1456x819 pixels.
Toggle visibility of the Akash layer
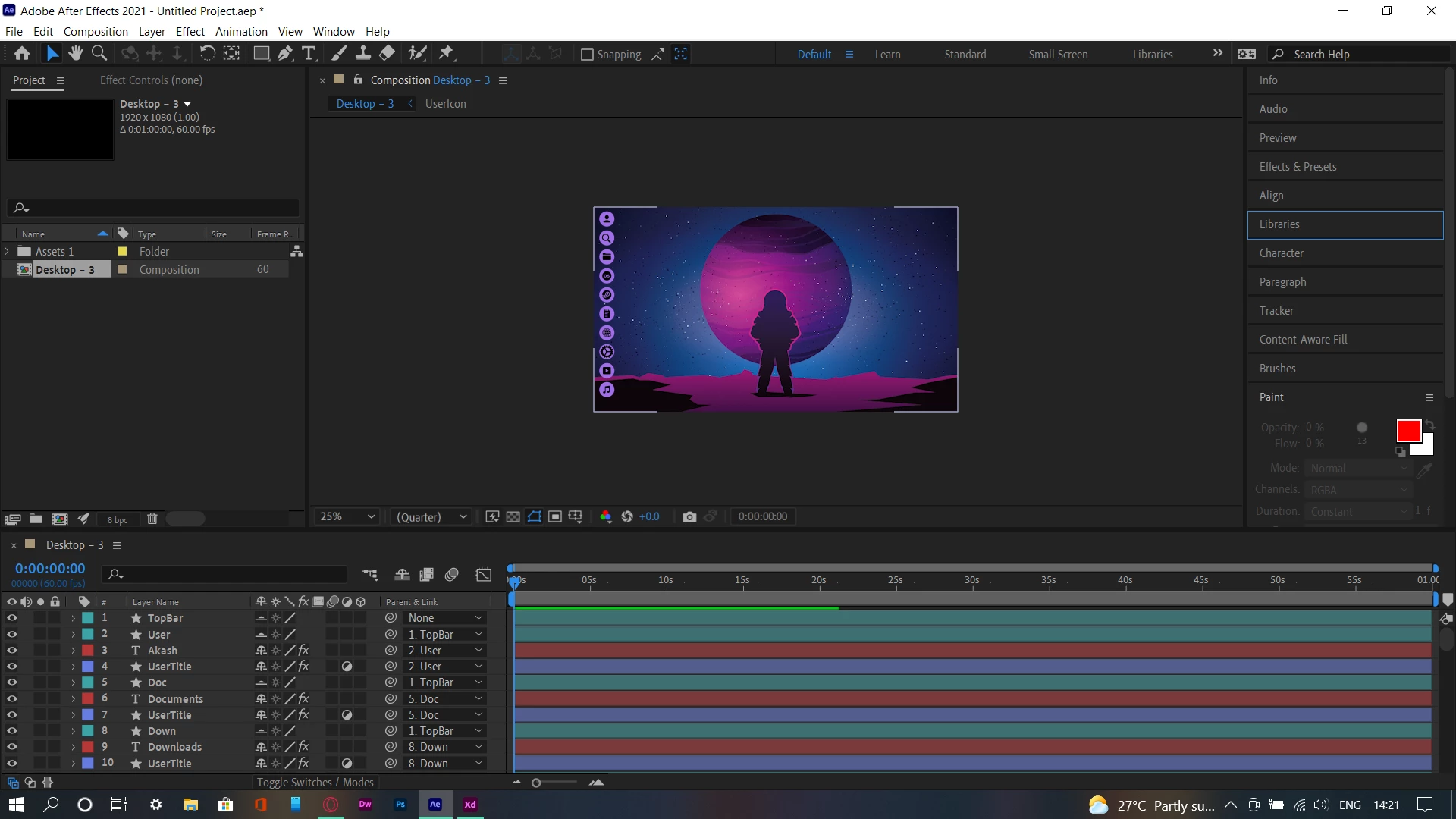click(x=11, y=650)
